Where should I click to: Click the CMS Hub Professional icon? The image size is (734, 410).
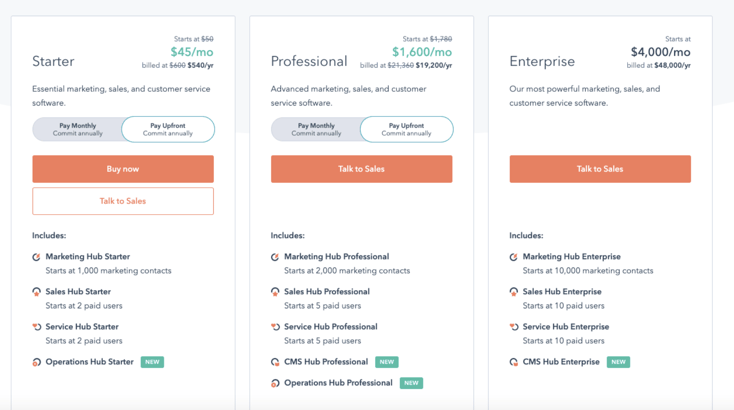click(x=275, y=362)
